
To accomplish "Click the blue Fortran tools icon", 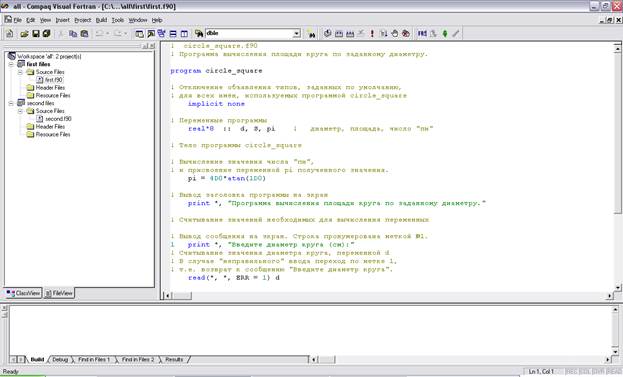I will tap(422, 34).
